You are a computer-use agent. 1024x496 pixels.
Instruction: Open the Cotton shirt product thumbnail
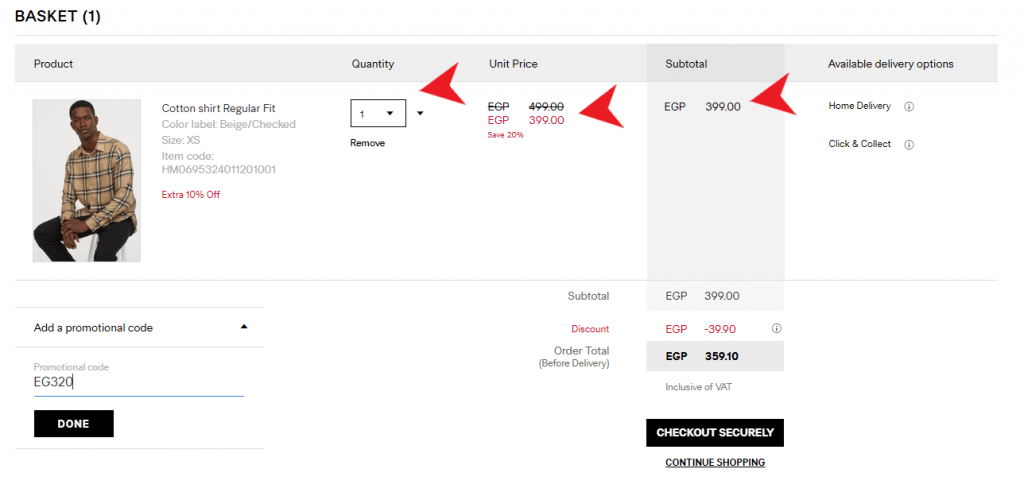coord(86,180)
